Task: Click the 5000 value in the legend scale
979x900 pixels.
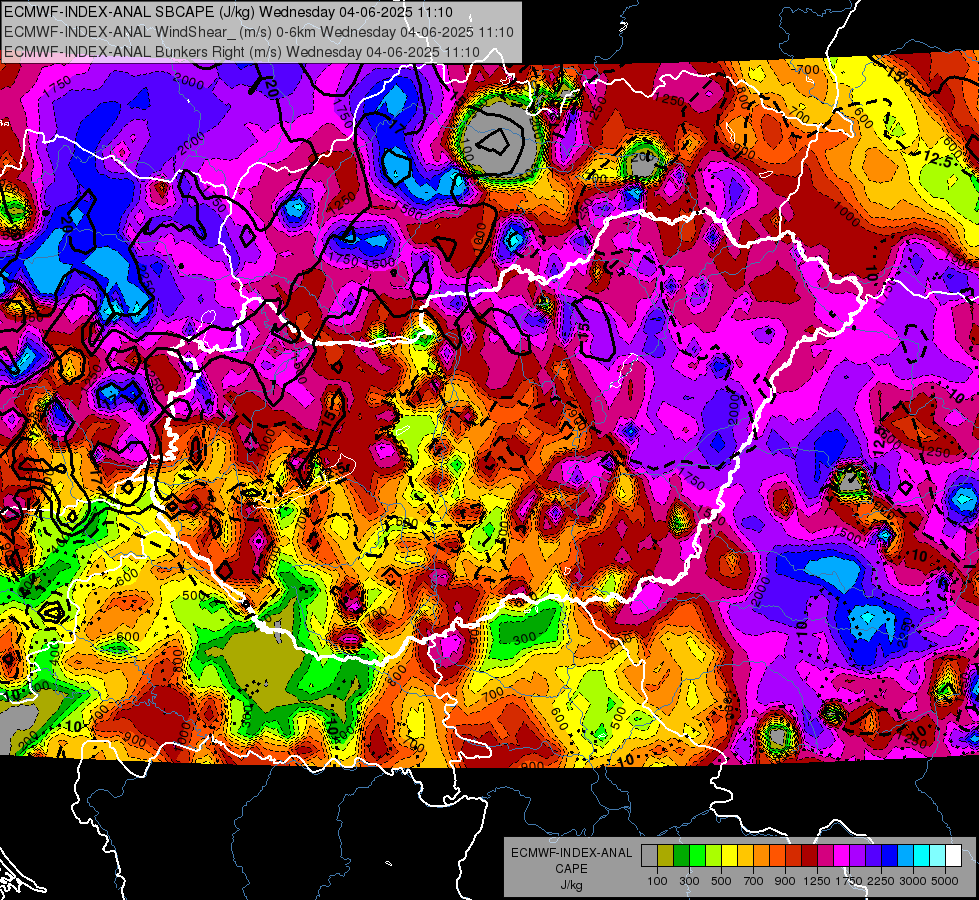Action: [945, 881]
